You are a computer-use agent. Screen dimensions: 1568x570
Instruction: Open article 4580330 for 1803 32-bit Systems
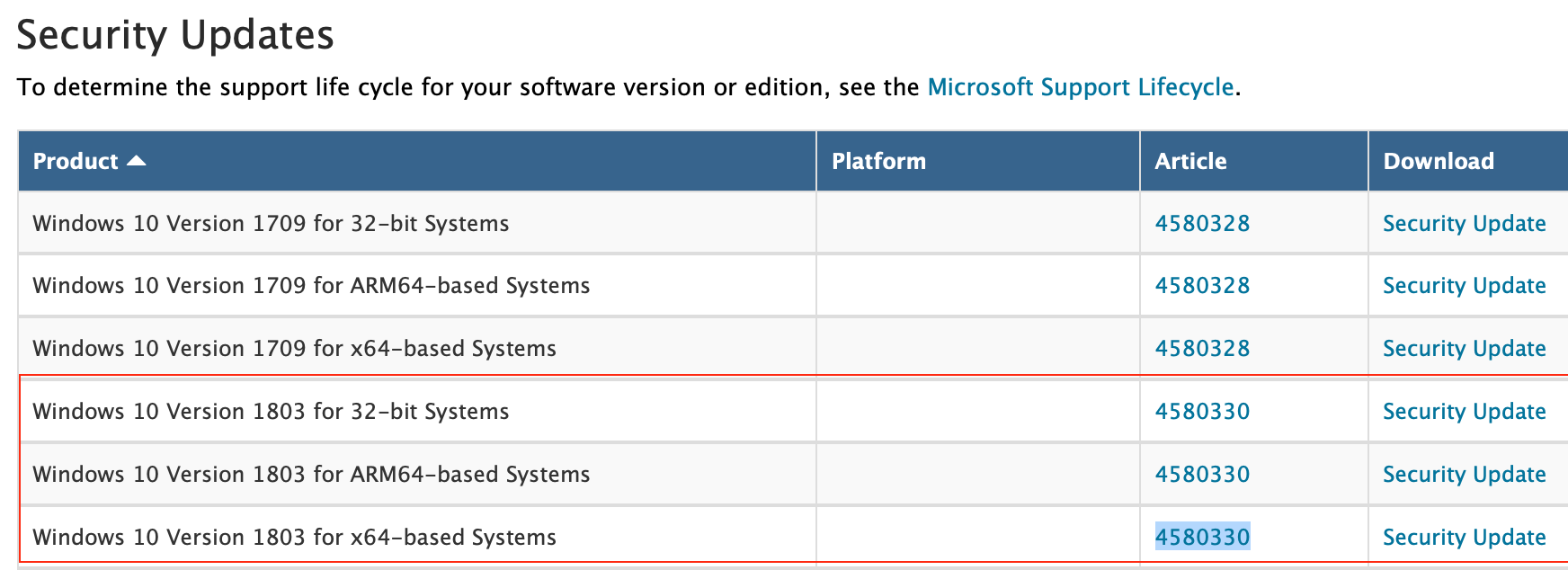(x=1202, y=412)
